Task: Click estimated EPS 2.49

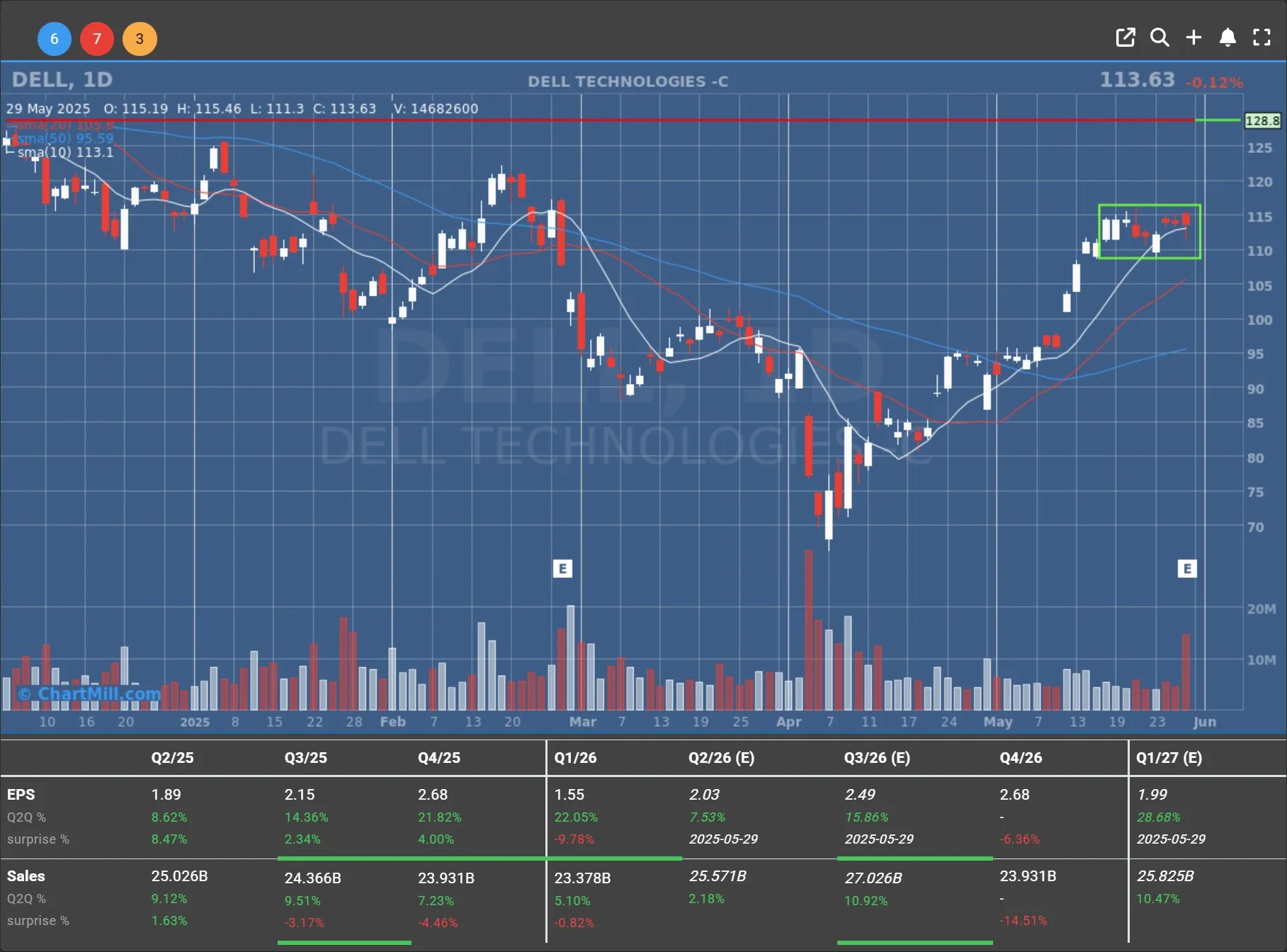Action: (x=860, y=795)
